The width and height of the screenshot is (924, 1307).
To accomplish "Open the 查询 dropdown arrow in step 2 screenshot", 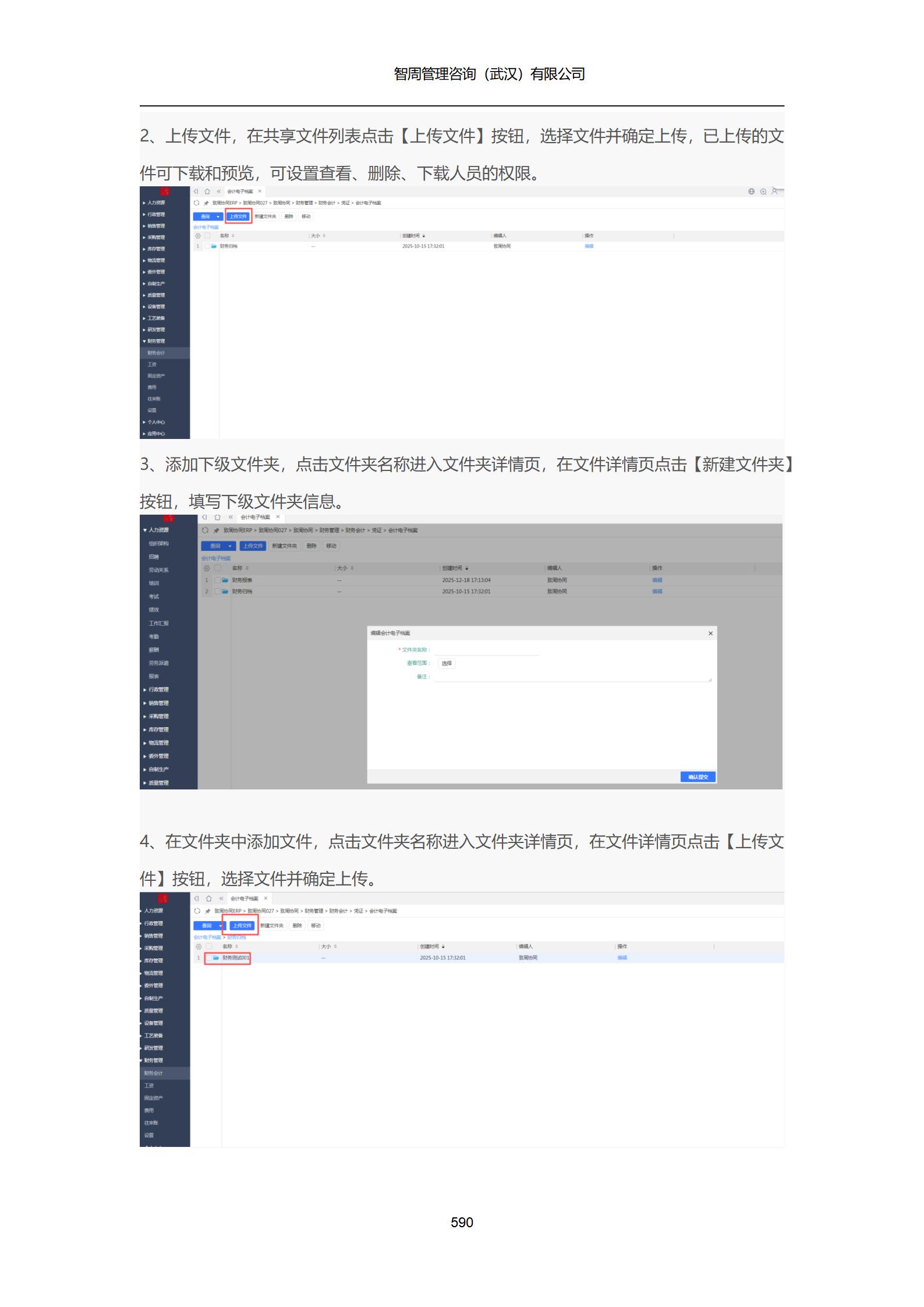I will [x=218, y=217].
